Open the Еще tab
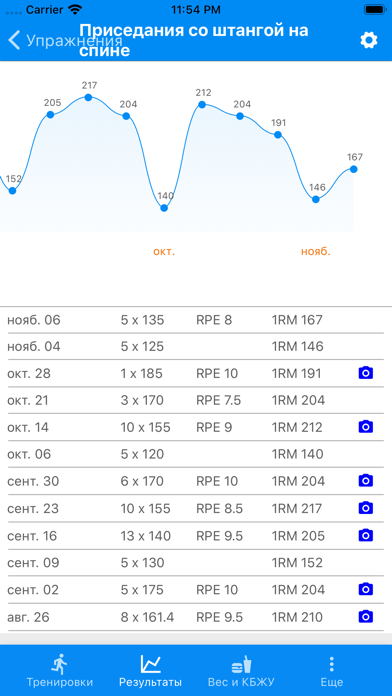This screenshot has width=392, height=696. point(332,671)
